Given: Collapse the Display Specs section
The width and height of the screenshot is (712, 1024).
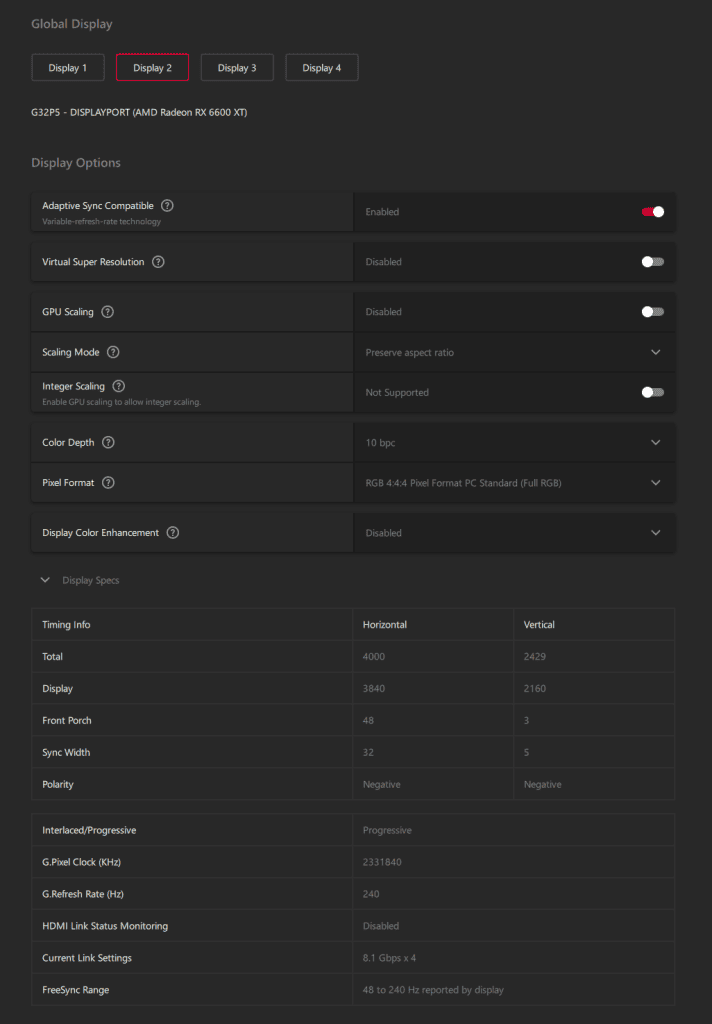Looking at the screenshot, I should [x=45, y=580].
